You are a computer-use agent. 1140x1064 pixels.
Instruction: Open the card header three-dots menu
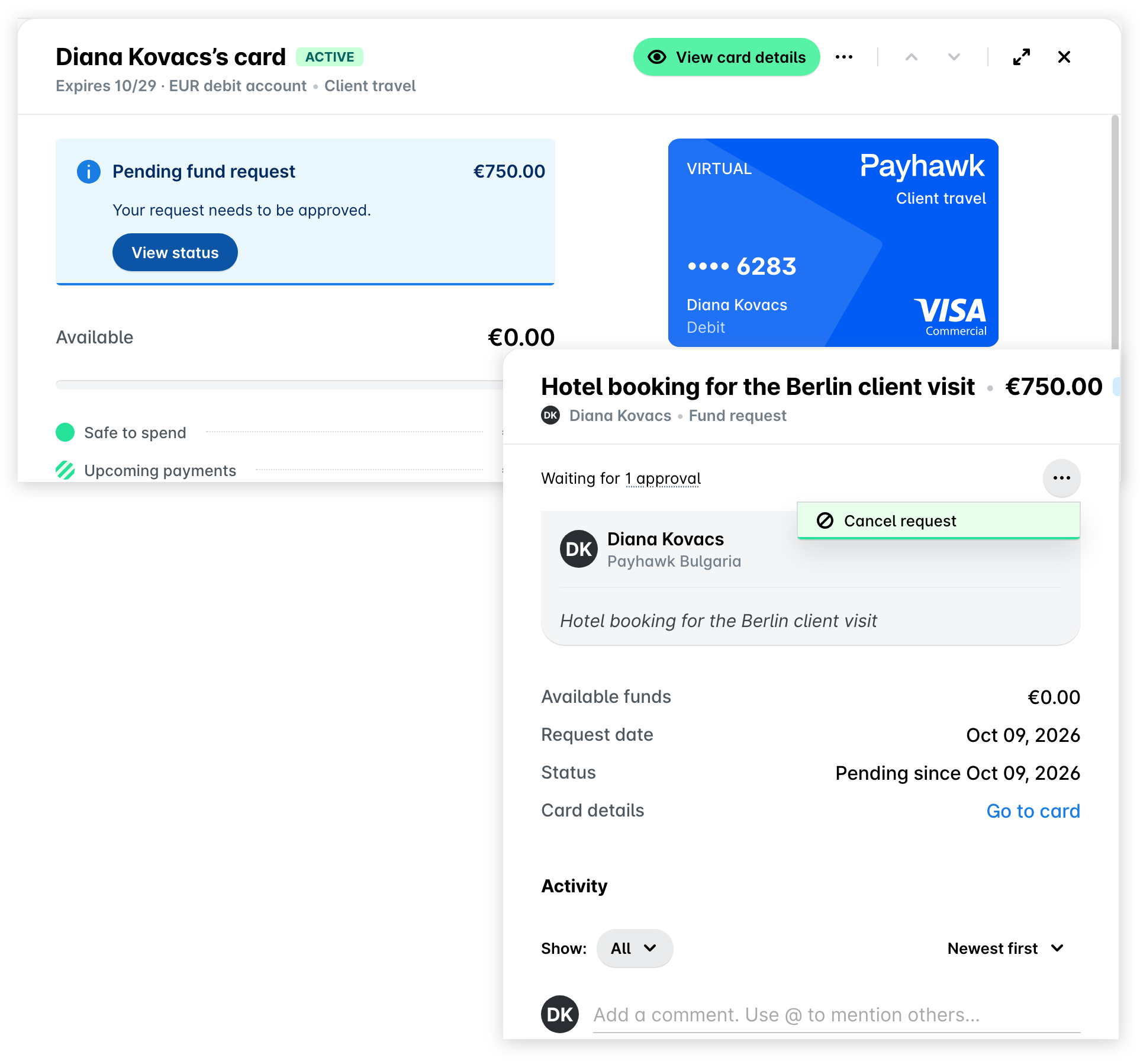pyautogui.click(x=844, y=57)
